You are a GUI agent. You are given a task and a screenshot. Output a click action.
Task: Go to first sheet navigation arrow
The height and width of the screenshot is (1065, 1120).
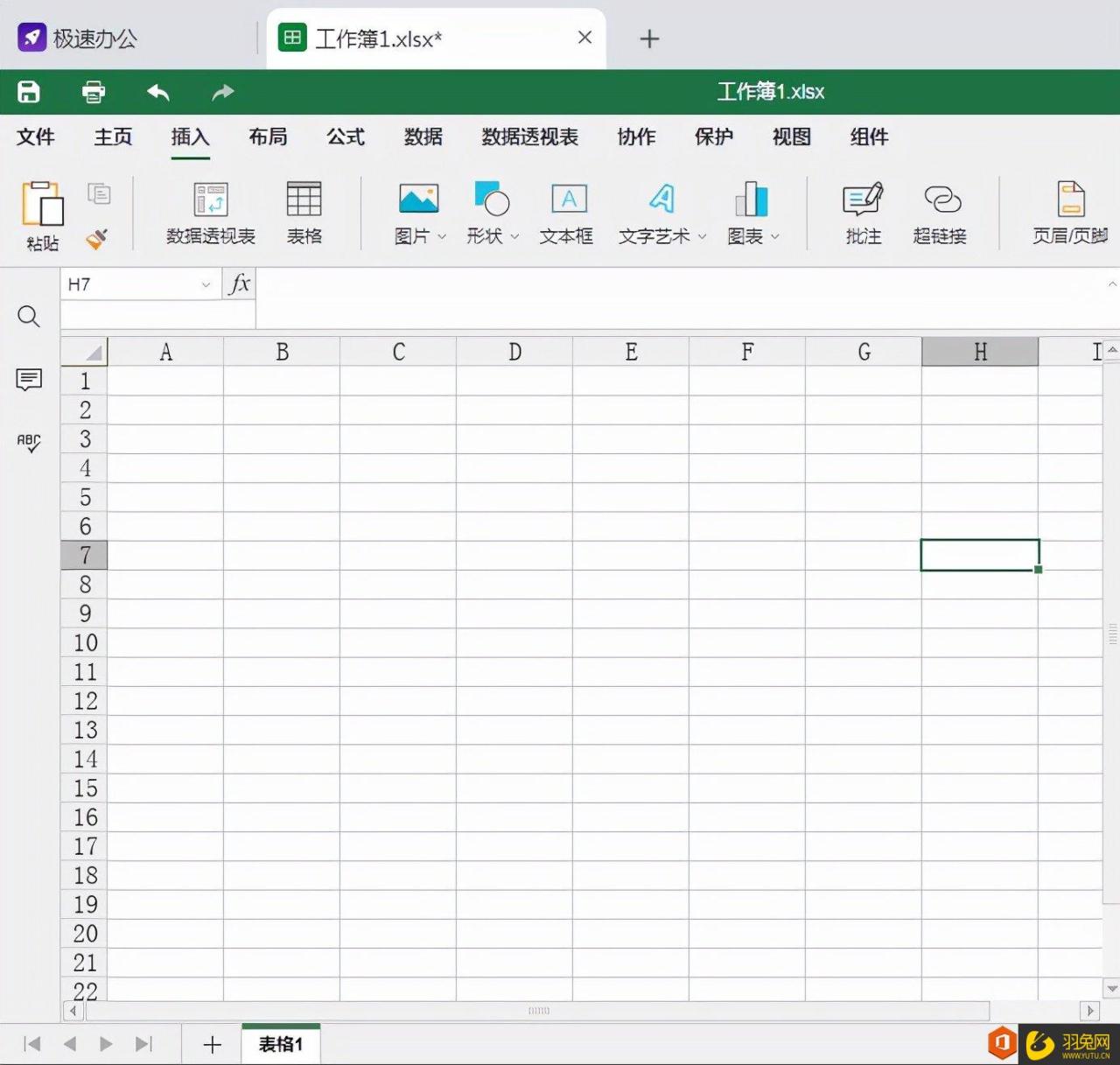pyautogui.click(x=32, y=1044)
